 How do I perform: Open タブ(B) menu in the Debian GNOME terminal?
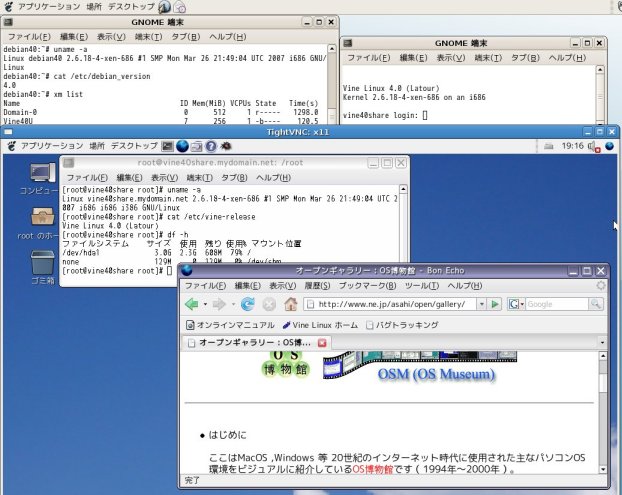pyautogui.click(x=186, y=37)
